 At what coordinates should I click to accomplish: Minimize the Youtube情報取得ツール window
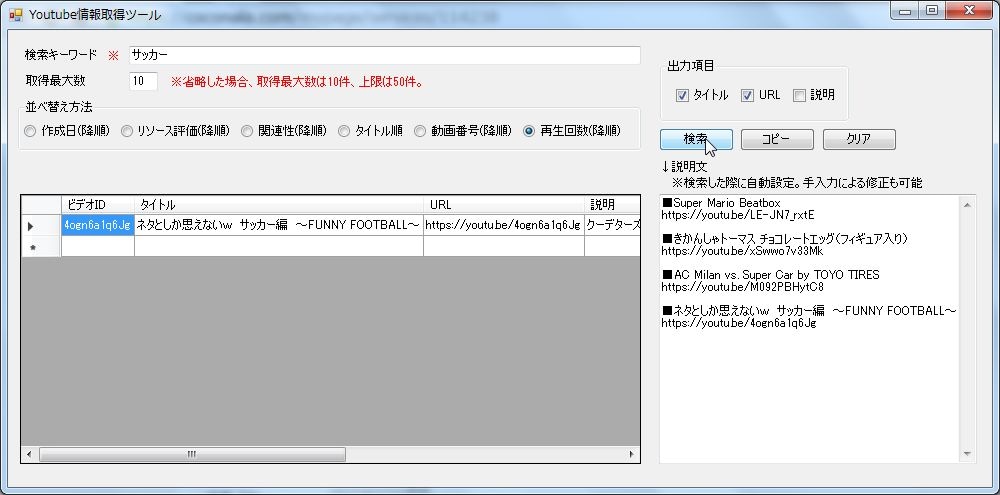click(x=906, y=11)
